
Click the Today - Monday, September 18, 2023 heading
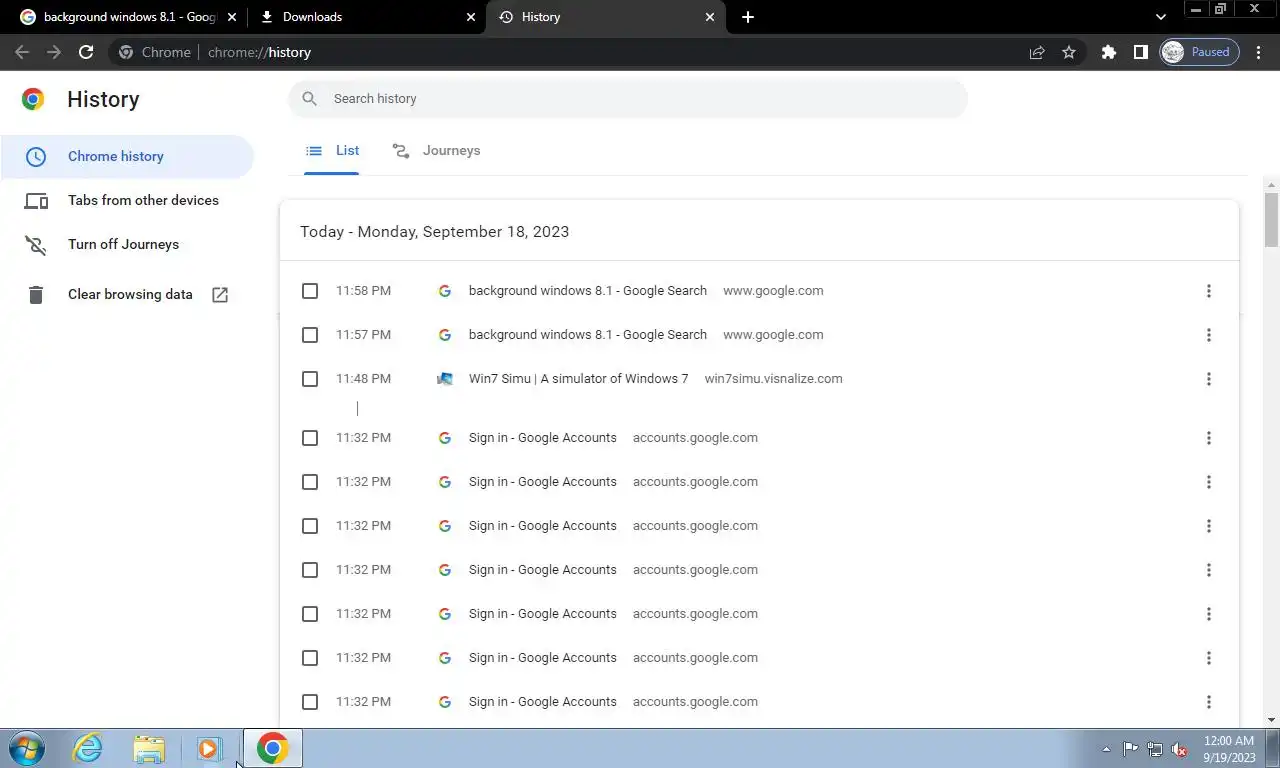click(x=435, y=231)
